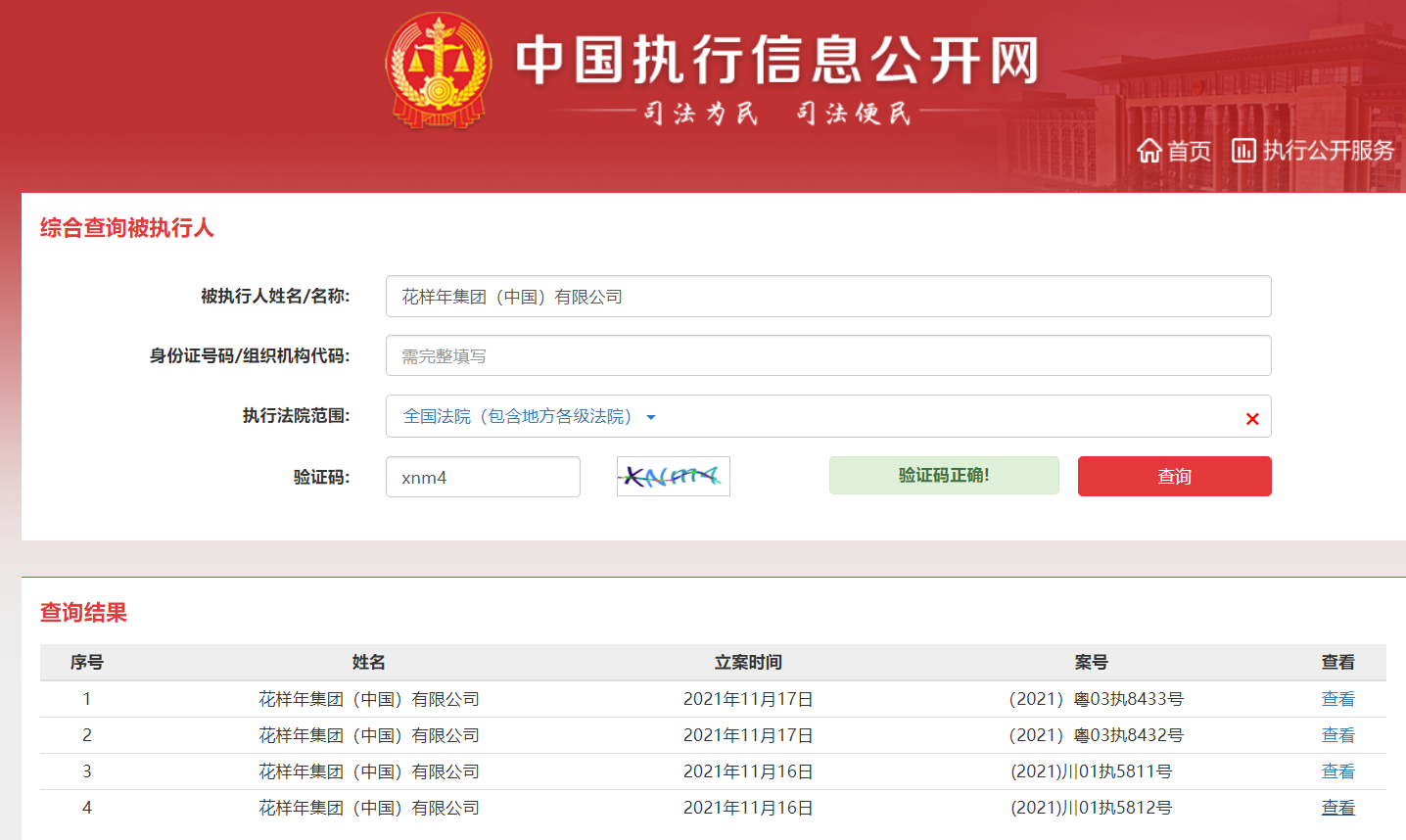Focus the 被执行人姓名/名称 input field
This screenshot has height=840, width=1406.
pyautogui.click(x=828, y=297)
